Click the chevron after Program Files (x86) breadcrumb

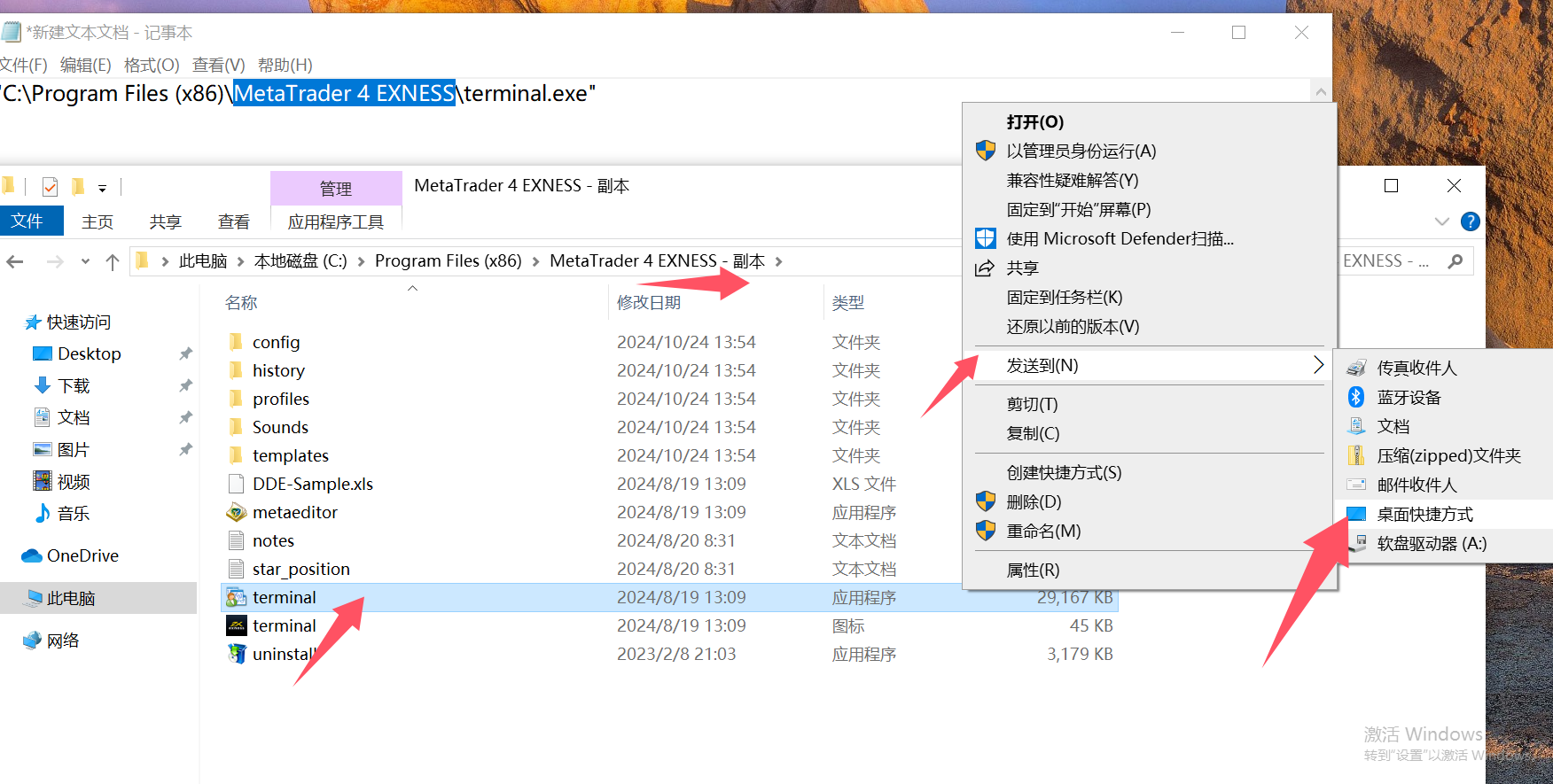(535, 261)
